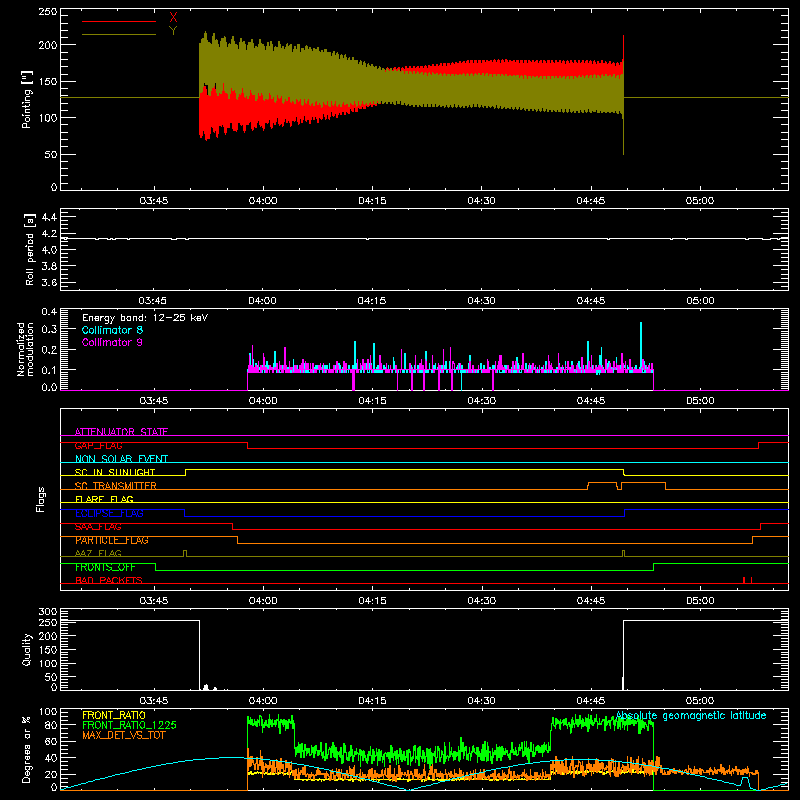
Task: Click 04:45 under the modulation plot
Action: (591, 401)
